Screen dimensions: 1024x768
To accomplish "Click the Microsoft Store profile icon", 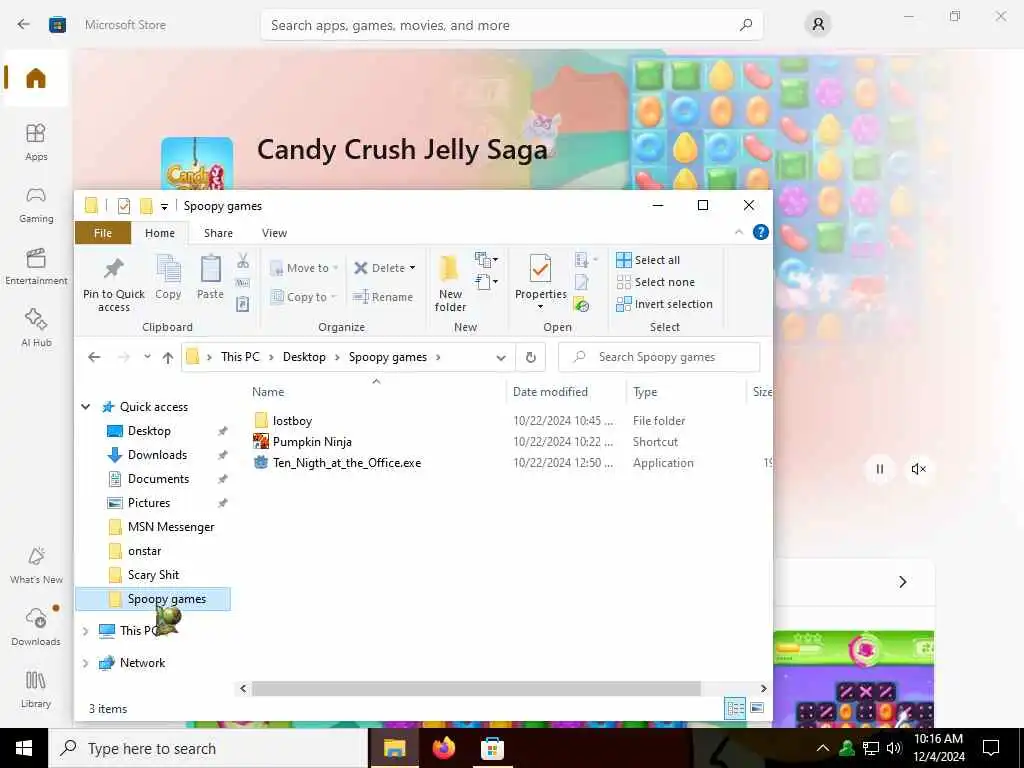I will (818, 25).
